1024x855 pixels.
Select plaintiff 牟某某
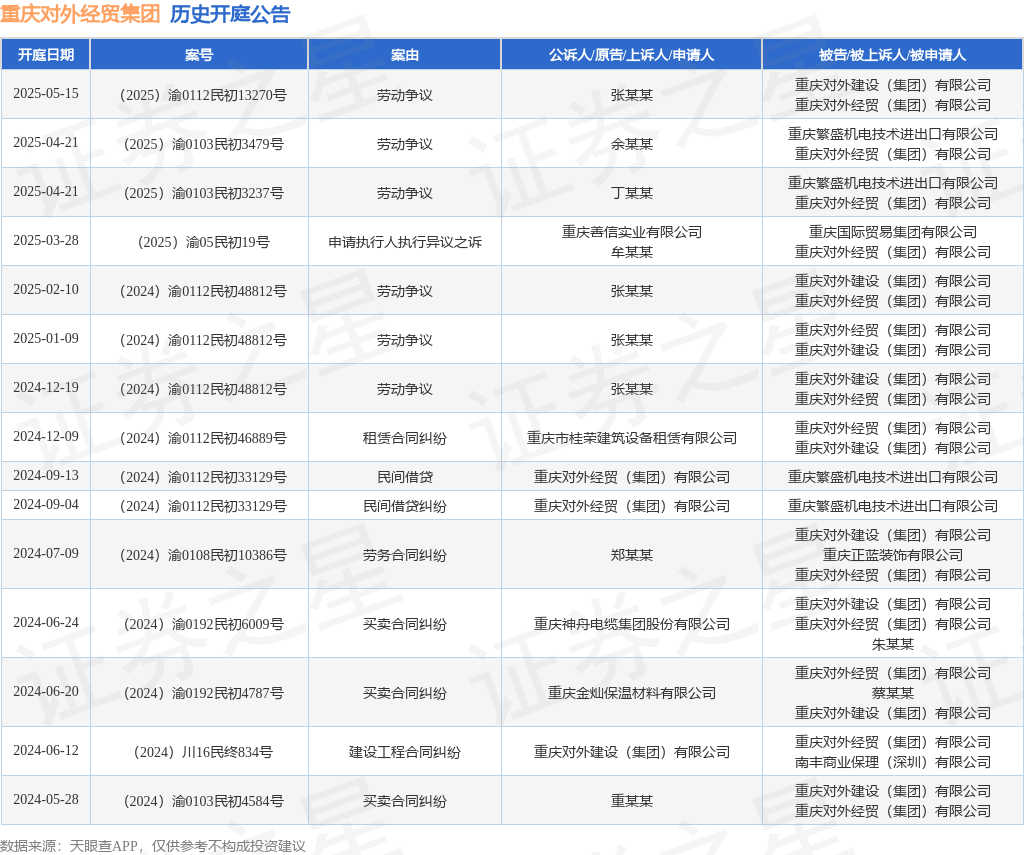coord(632,252)
